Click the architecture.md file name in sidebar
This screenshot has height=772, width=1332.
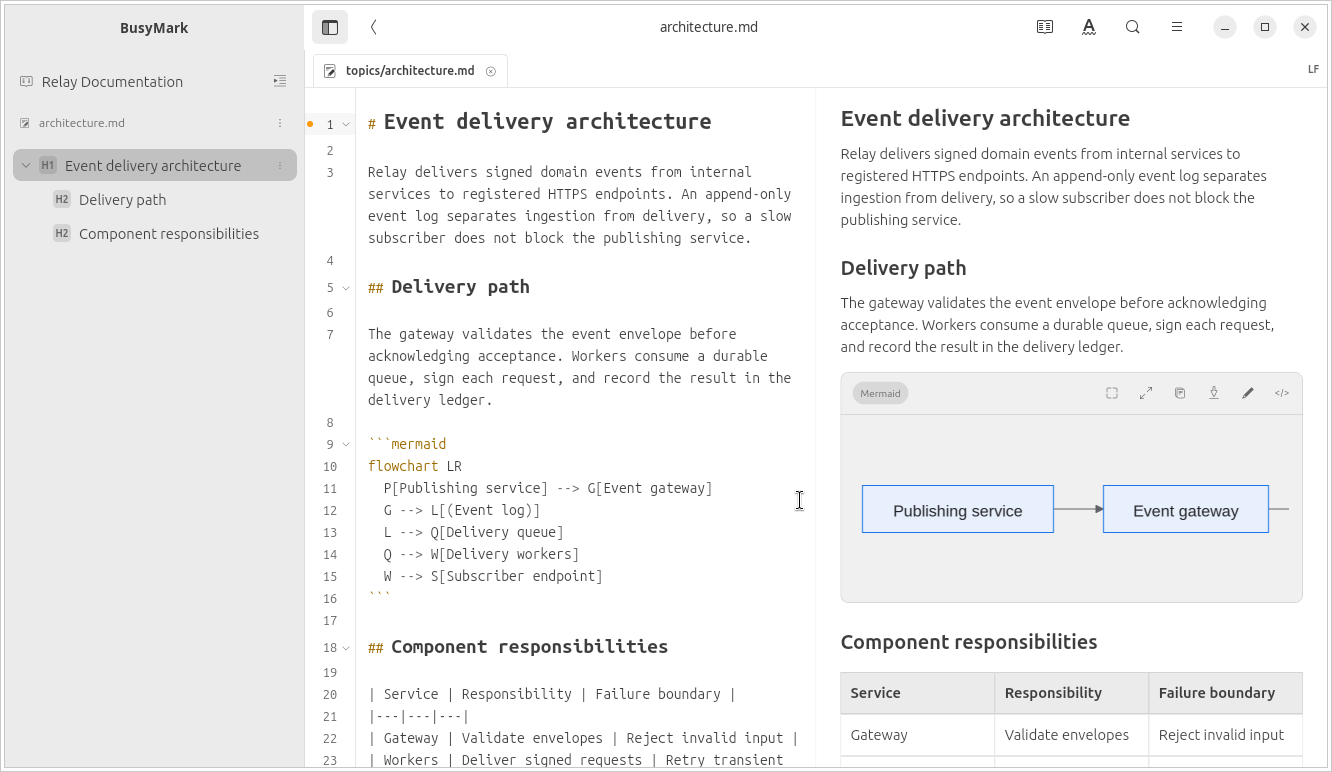tap(82, 123)
